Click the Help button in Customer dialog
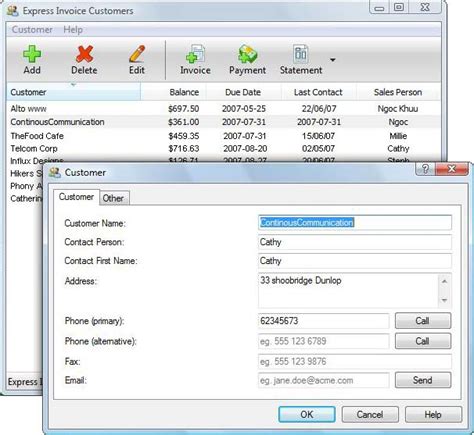The image size is (474, 435). coord(433,414)
